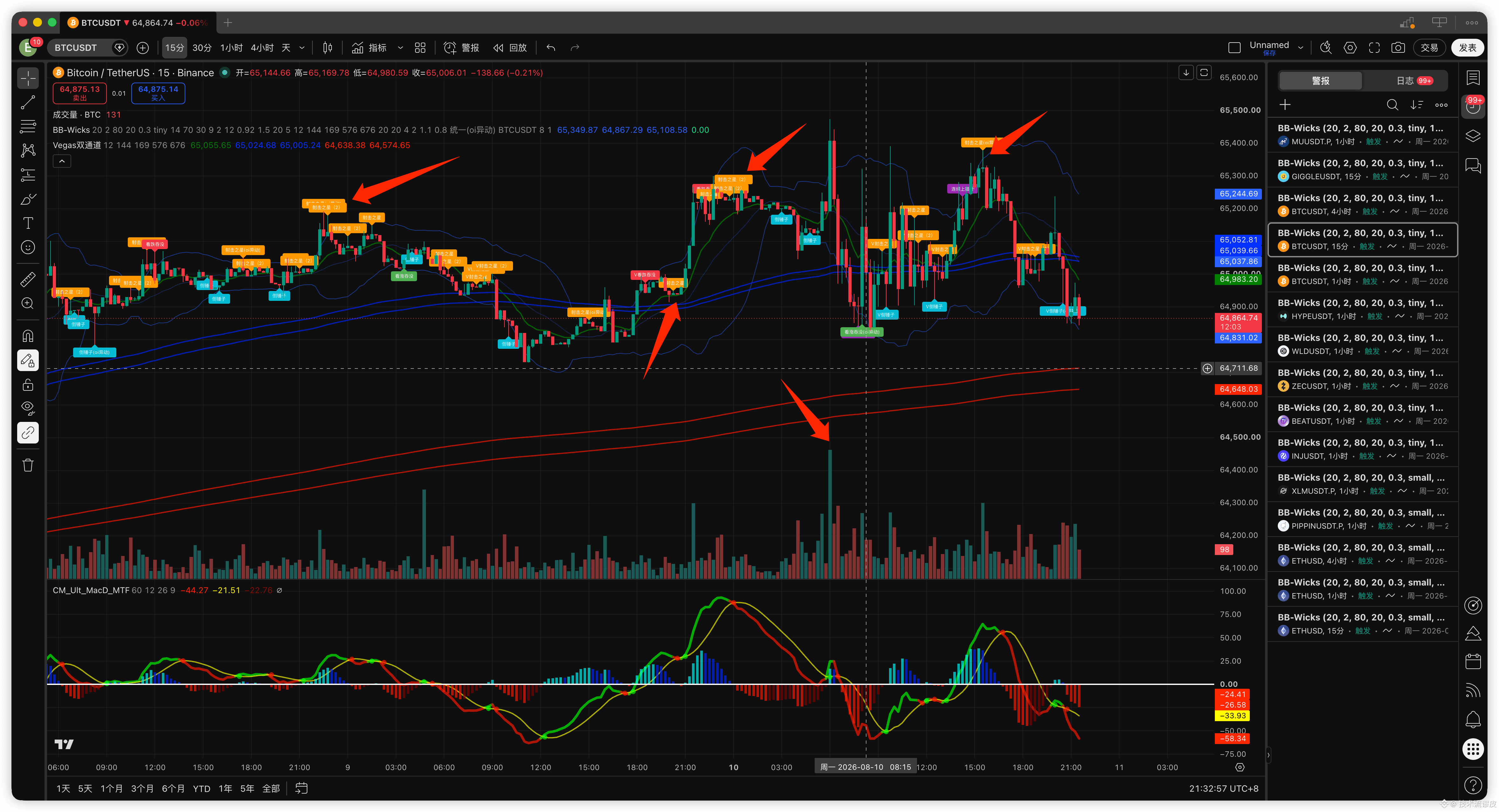Open indicator templates grid

pos(420,48)
